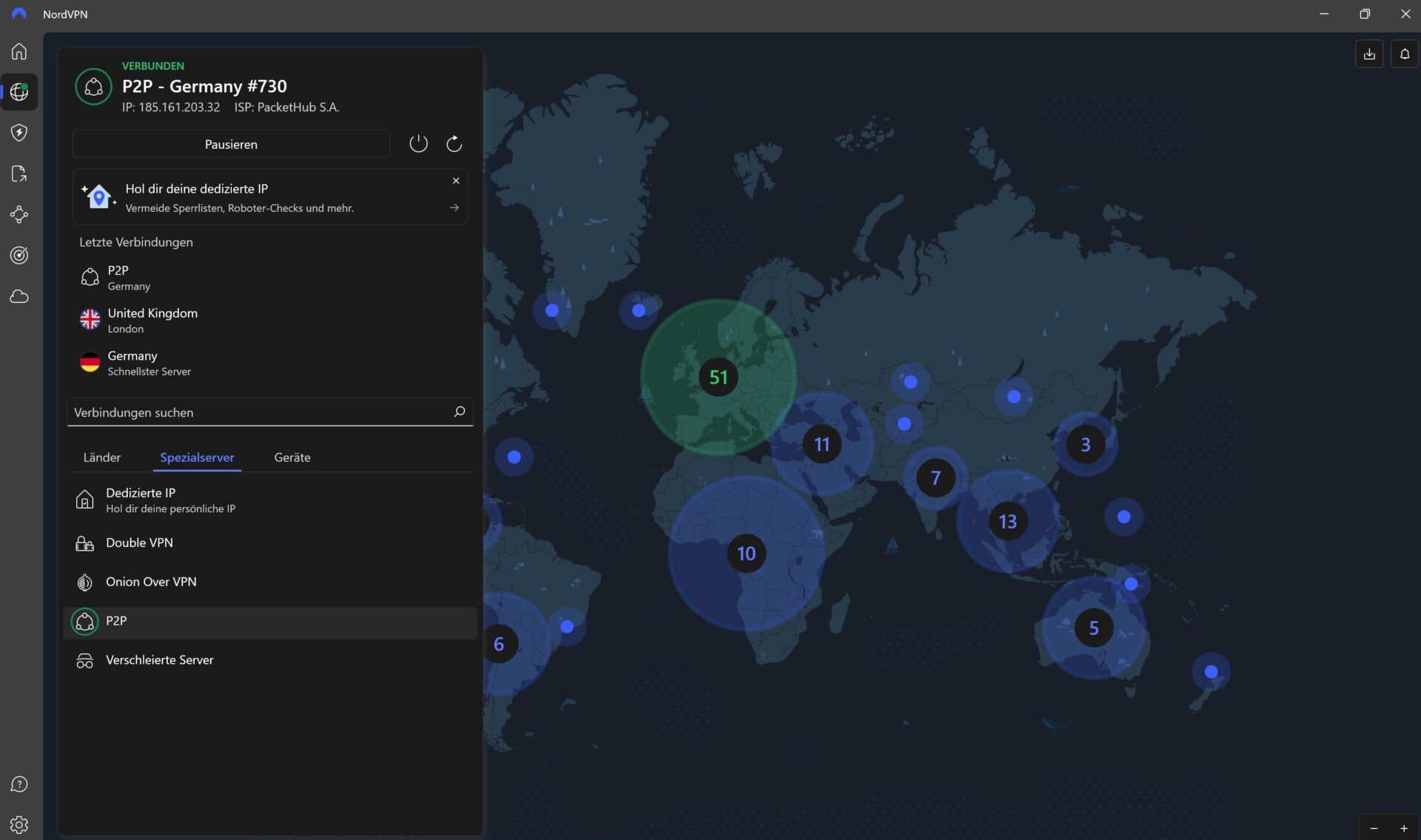The image size is (1421, 840).
Task: Select the P2P specialty server row
Action: 270,622
